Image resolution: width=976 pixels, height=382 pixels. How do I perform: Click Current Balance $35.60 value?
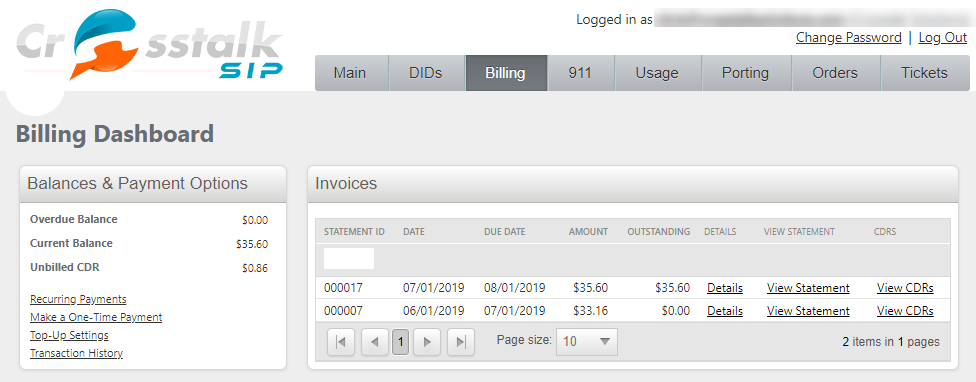tap(252, 245)
